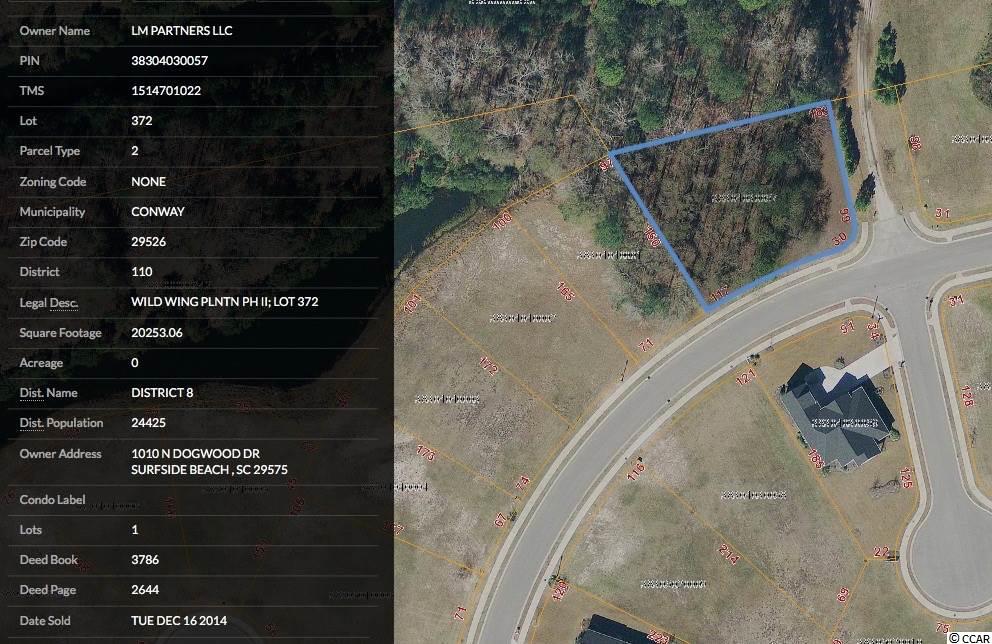Click PIN value 38304030057
992x644 pixels.
point(170,61)
